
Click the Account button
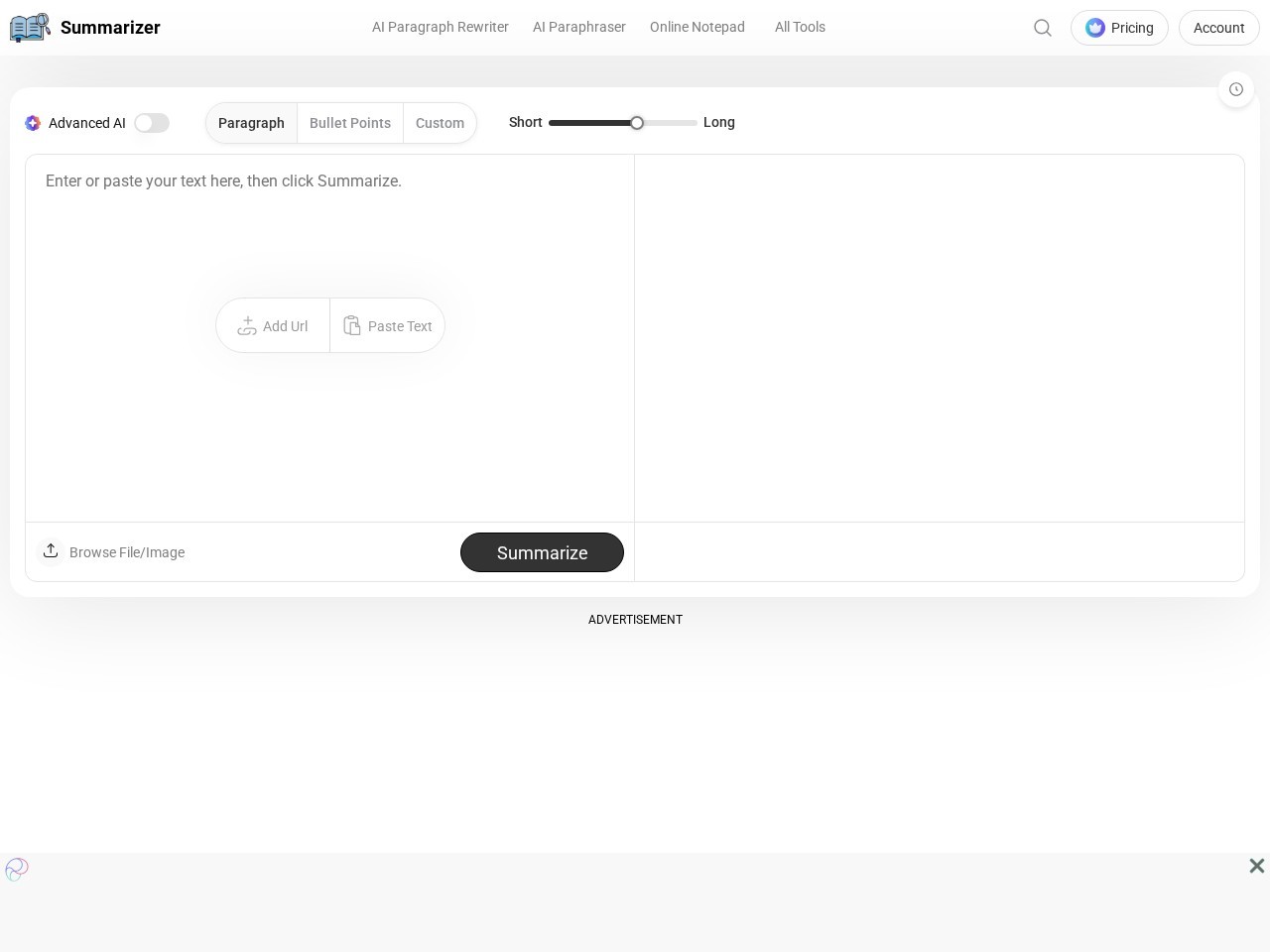pos(1219,28)
